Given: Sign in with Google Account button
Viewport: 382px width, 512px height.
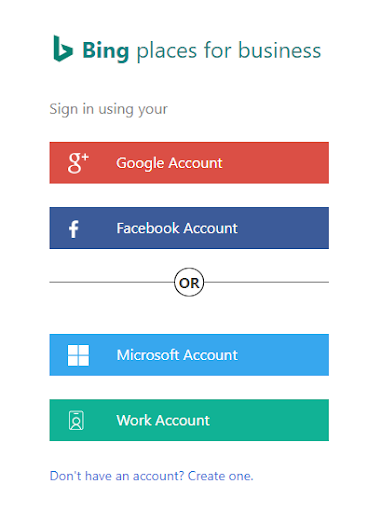Looking at the screenshot, I should [x=189, y=163].
